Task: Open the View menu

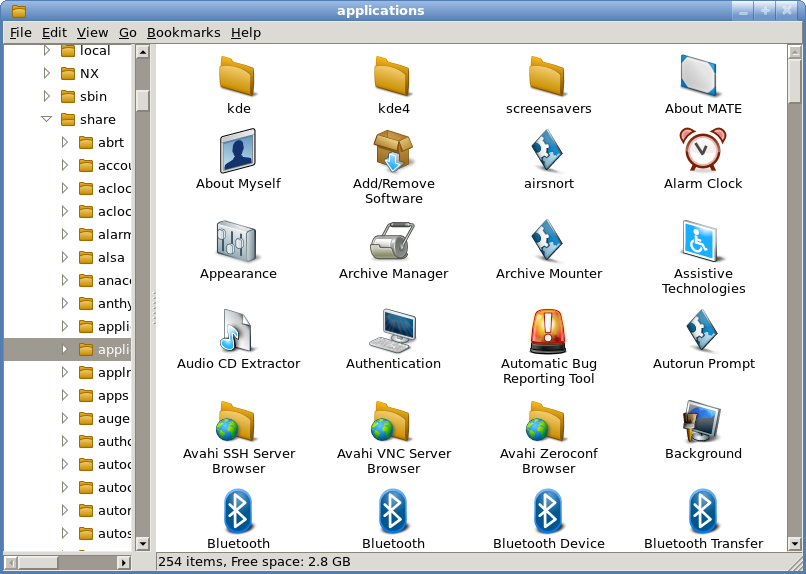Action: (93, 32)
